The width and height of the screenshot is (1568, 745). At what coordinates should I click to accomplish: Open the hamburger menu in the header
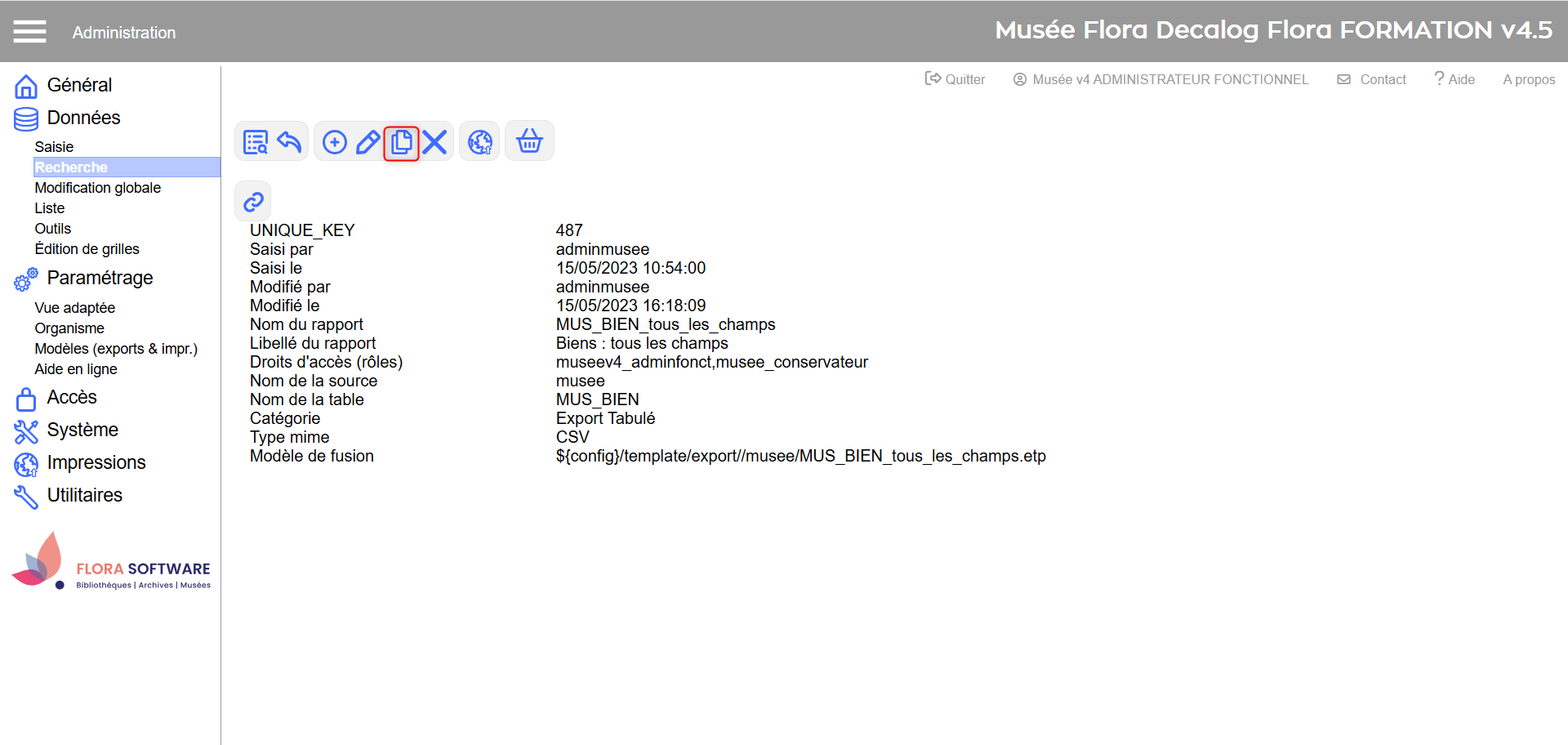29,32
